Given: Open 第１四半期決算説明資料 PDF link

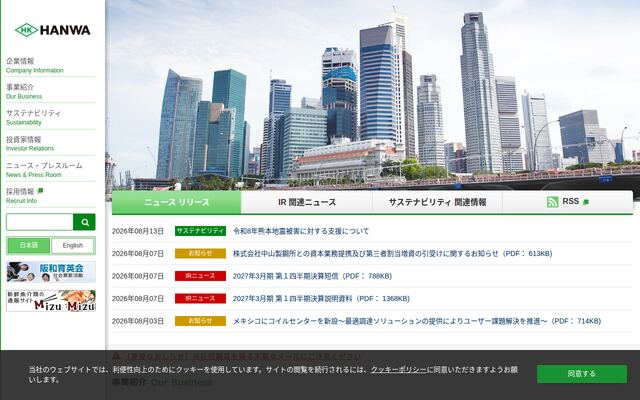Looking at the screenshot, I should (x=321, y=298).
